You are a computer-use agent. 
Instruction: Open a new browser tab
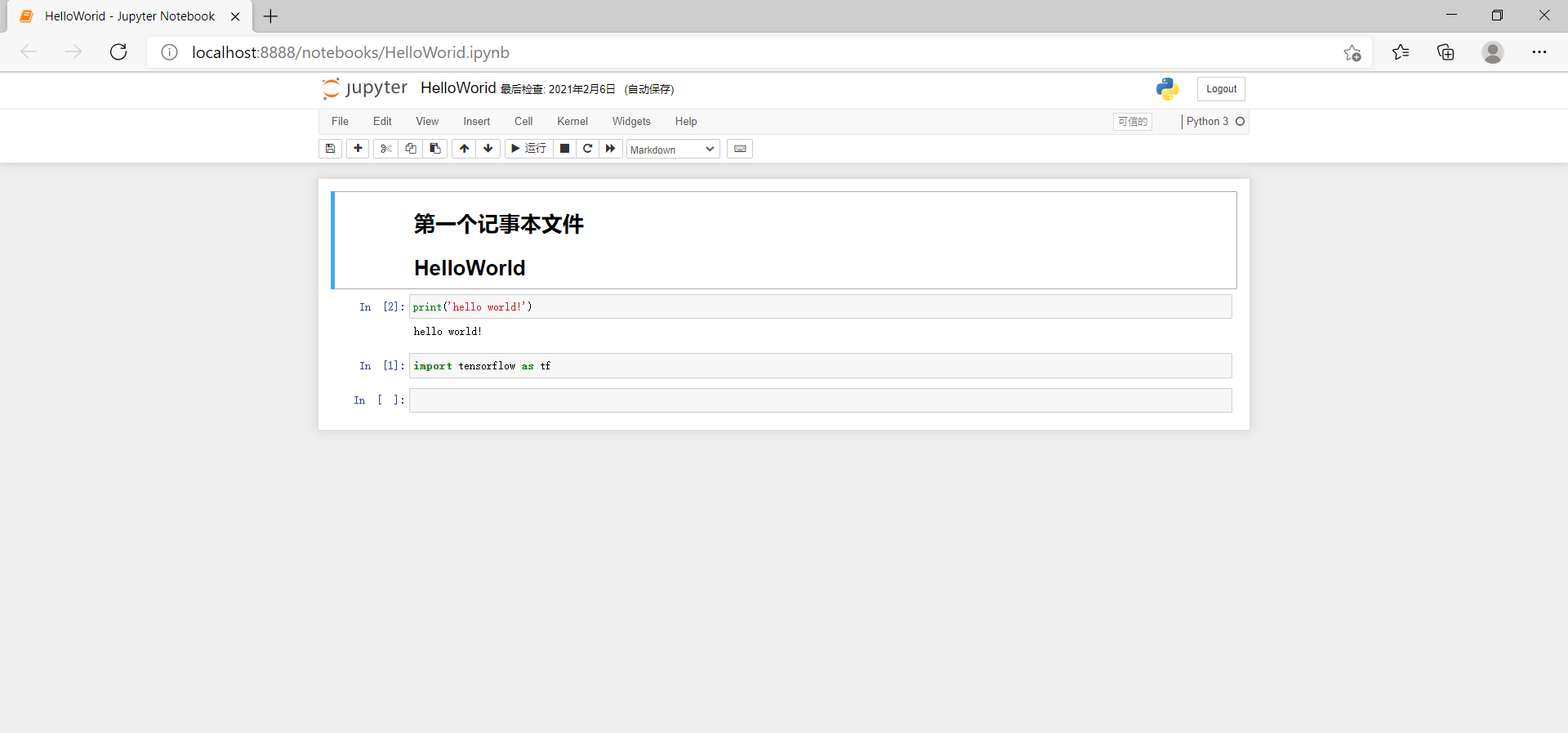270,16
